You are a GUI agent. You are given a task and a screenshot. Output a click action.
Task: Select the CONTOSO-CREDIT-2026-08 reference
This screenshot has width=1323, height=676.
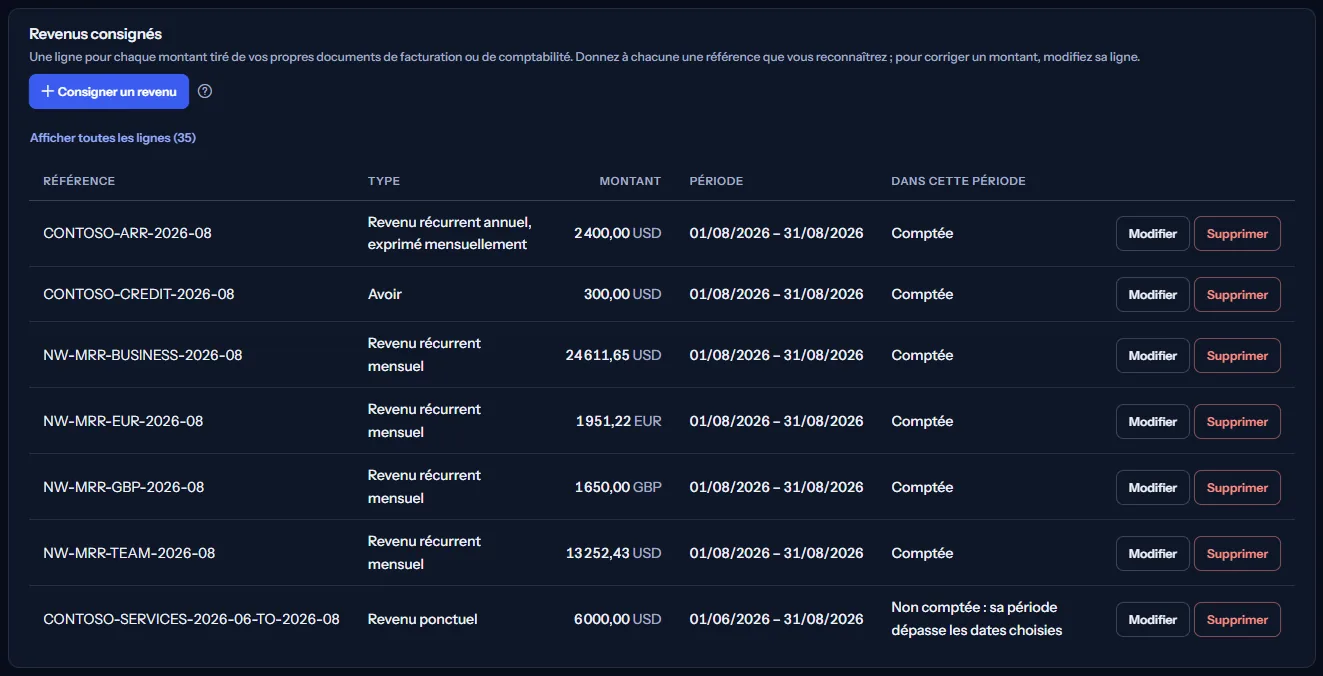point(139,294)
